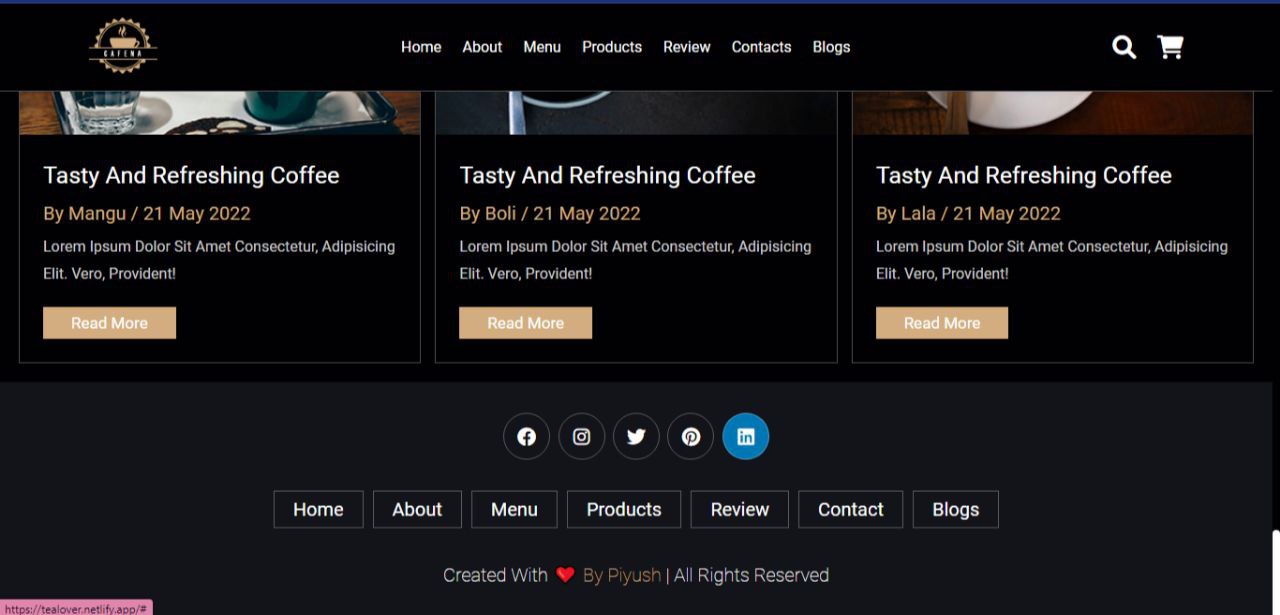Click Read More on Lala's post

tap(942, 323)
